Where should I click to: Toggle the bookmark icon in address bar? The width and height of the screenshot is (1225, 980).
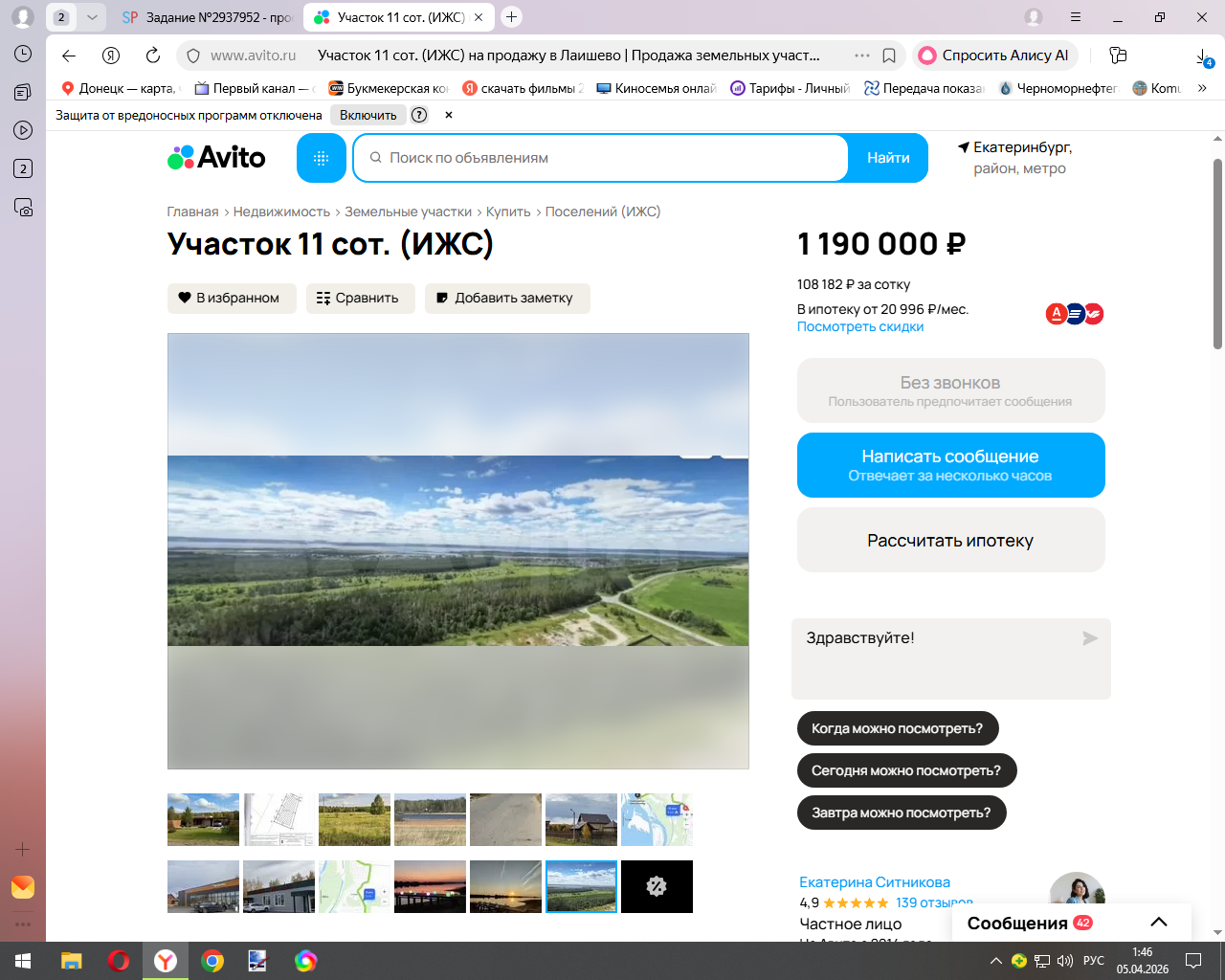pyautogui.click(x=889, y=56)
